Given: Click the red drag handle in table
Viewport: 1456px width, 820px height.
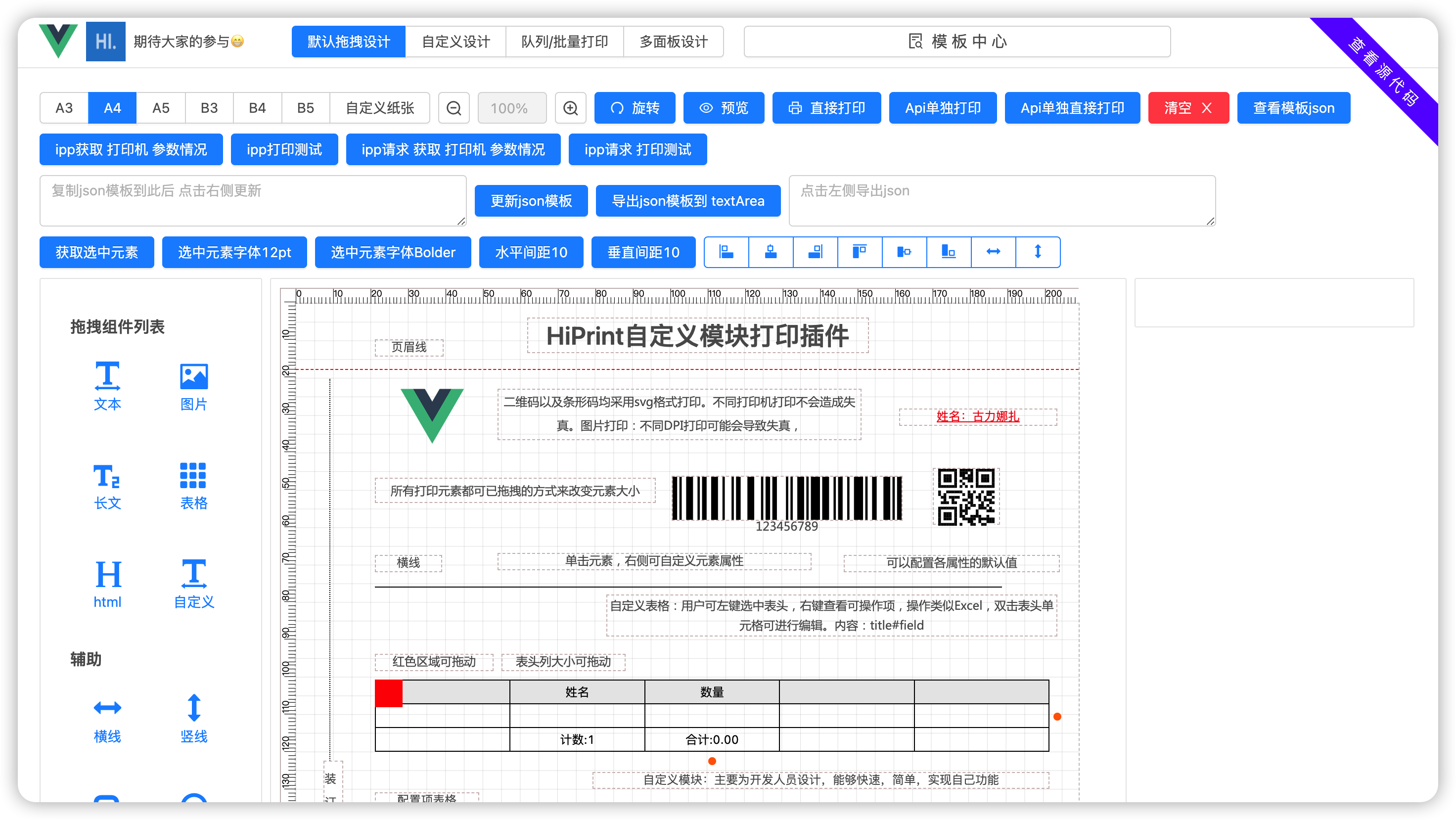Looking at the screenshot, I should [x=389, y=693].
